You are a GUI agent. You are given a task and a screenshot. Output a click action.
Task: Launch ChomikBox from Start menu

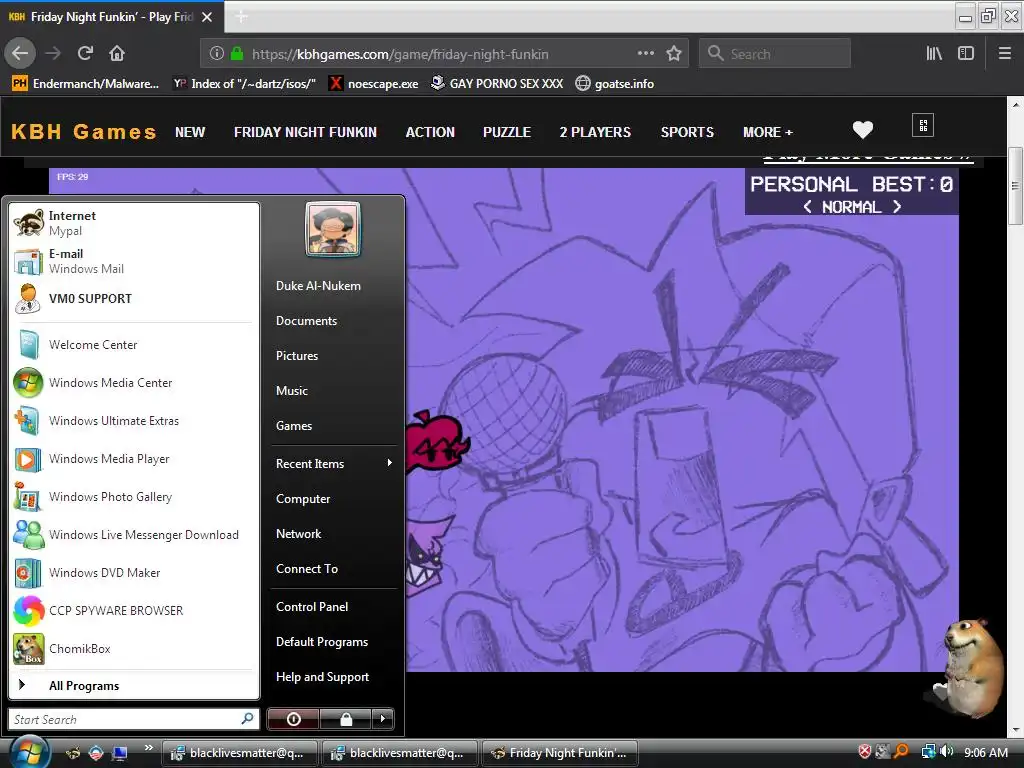[134, 648]
